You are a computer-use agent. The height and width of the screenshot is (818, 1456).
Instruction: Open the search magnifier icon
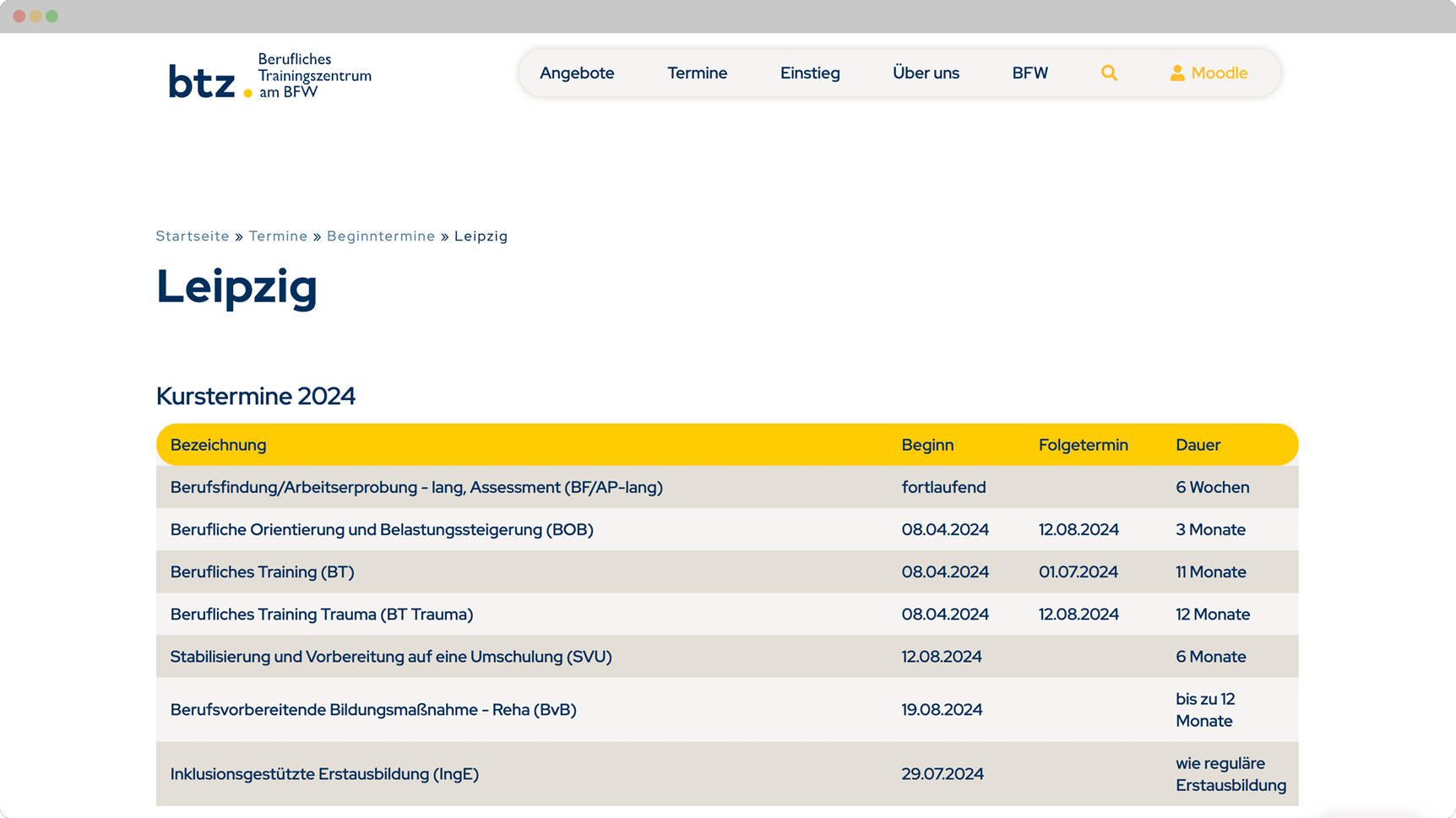tap(1109, 73)
